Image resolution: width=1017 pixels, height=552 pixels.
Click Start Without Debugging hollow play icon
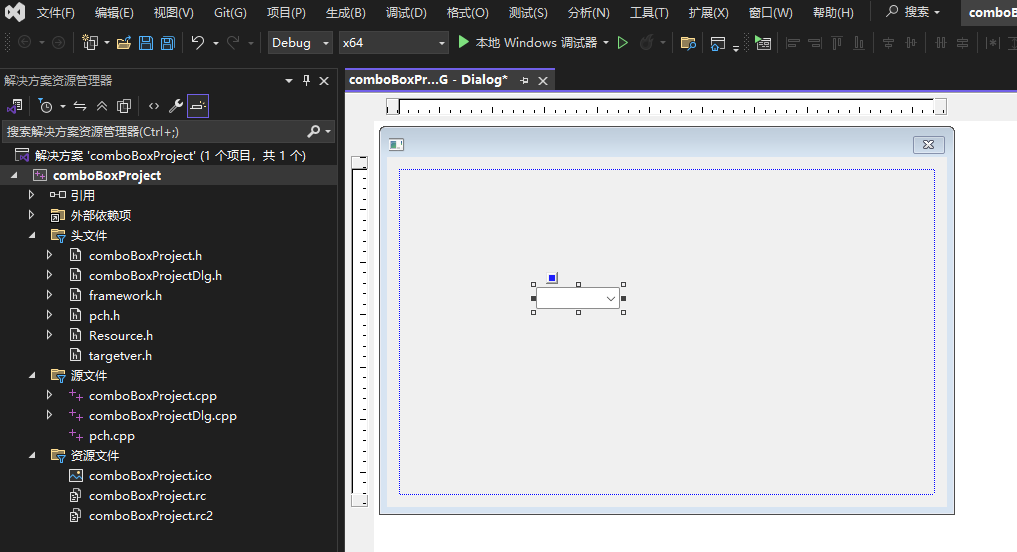[x=623, y=43]
